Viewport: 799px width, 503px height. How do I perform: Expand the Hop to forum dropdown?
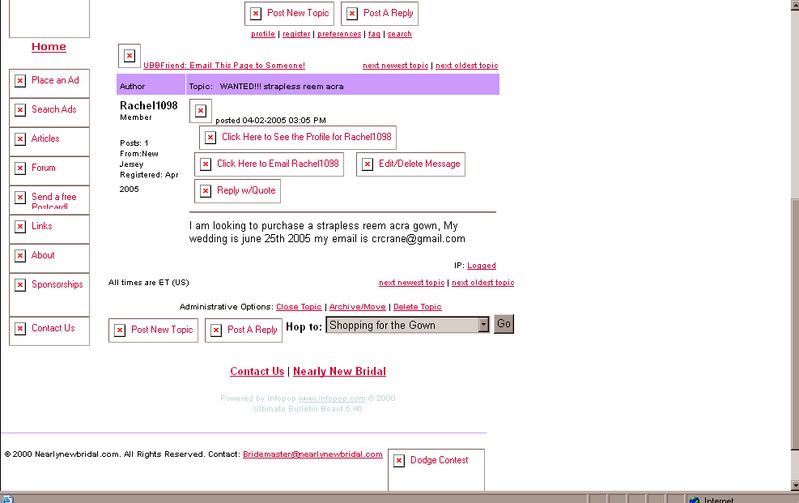click(x=483, y=325)
